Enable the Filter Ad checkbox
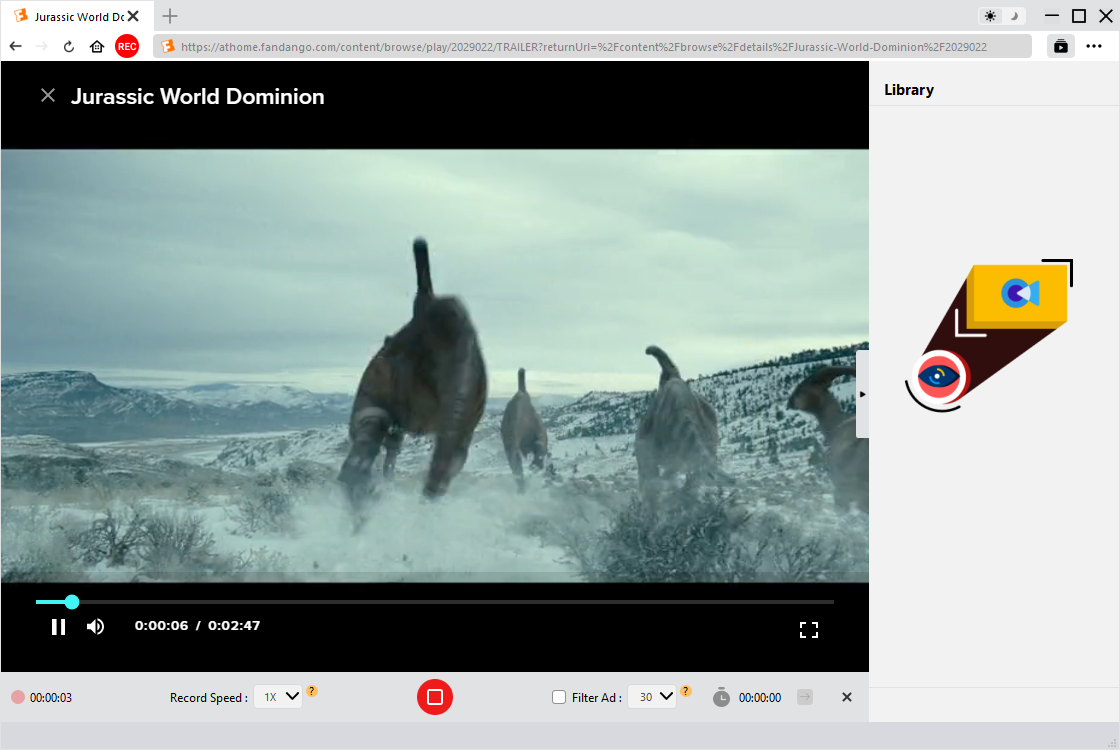Viewport: 1120px width, 750px height. (x=559, y=697)
